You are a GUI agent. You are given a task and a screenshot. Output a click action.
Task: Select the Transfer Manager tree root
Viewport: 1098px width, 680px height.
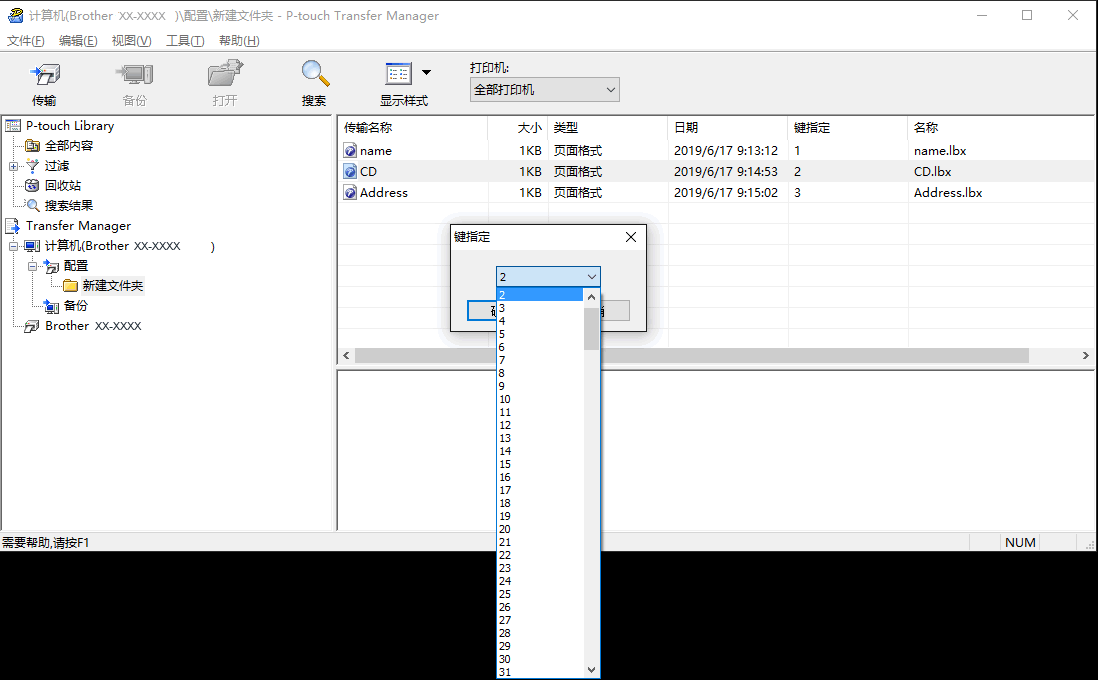pyautogui.click(x=78, y=225)
